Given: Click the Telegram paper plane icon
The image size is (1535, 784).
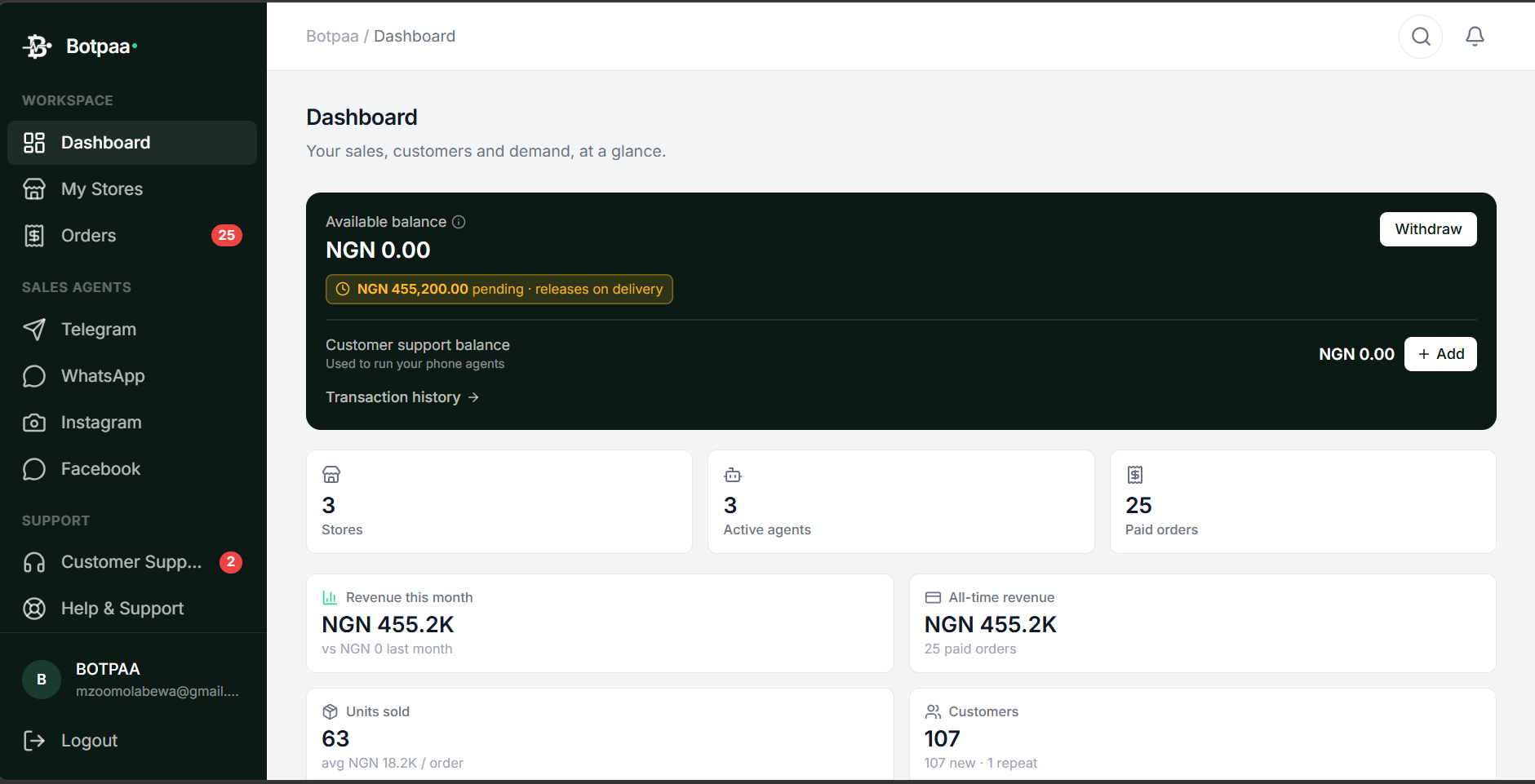Looking at the screenshot, I should [x=34, y=330].
